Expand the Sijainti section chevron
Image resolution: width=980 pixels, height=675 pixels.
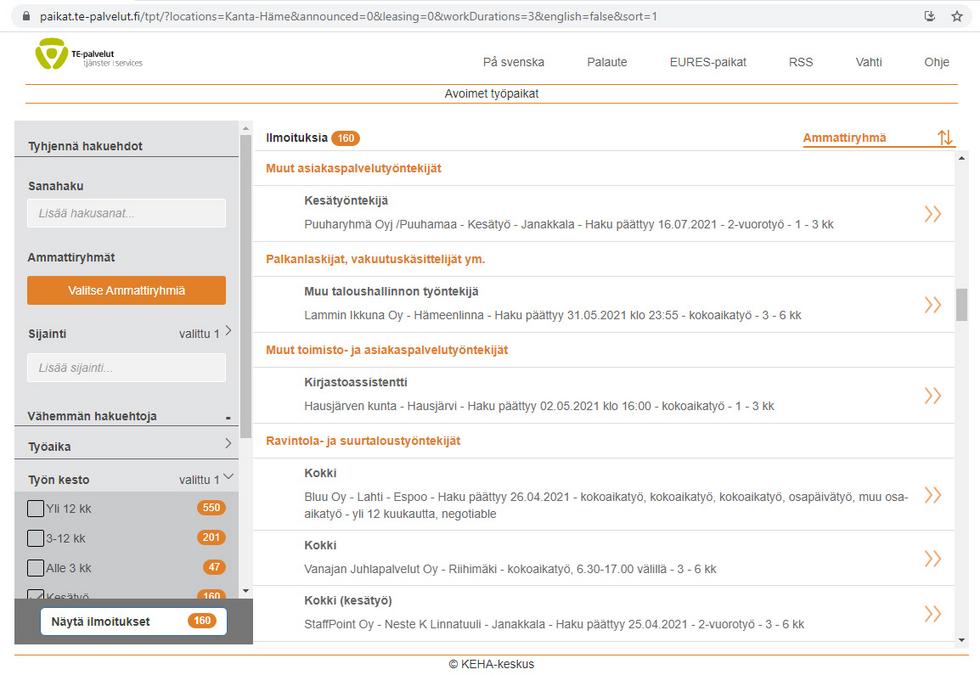228,331
